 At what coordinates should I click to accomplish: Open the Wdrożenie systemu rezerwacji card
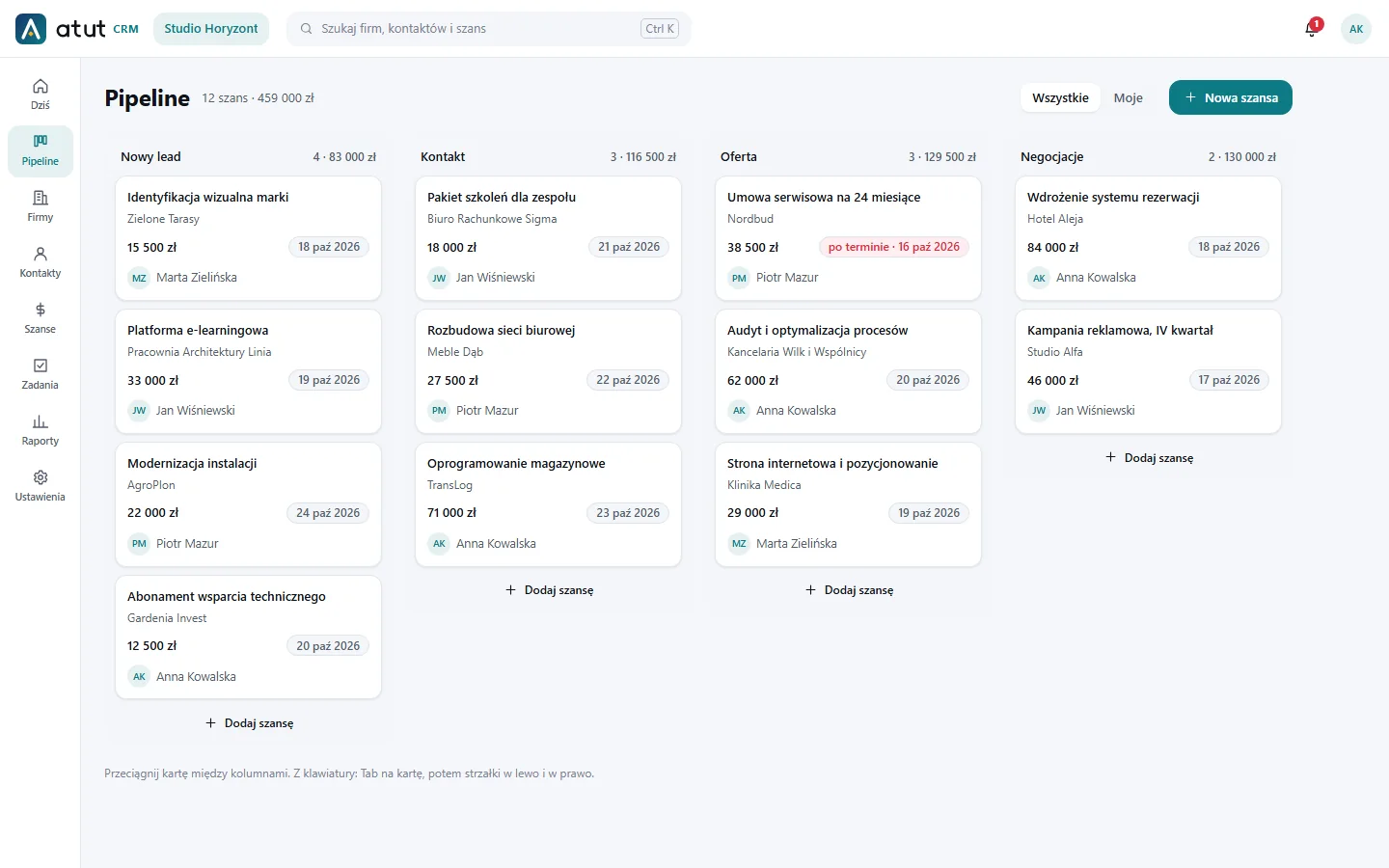pyautogui.click(x=1149, y=238)
